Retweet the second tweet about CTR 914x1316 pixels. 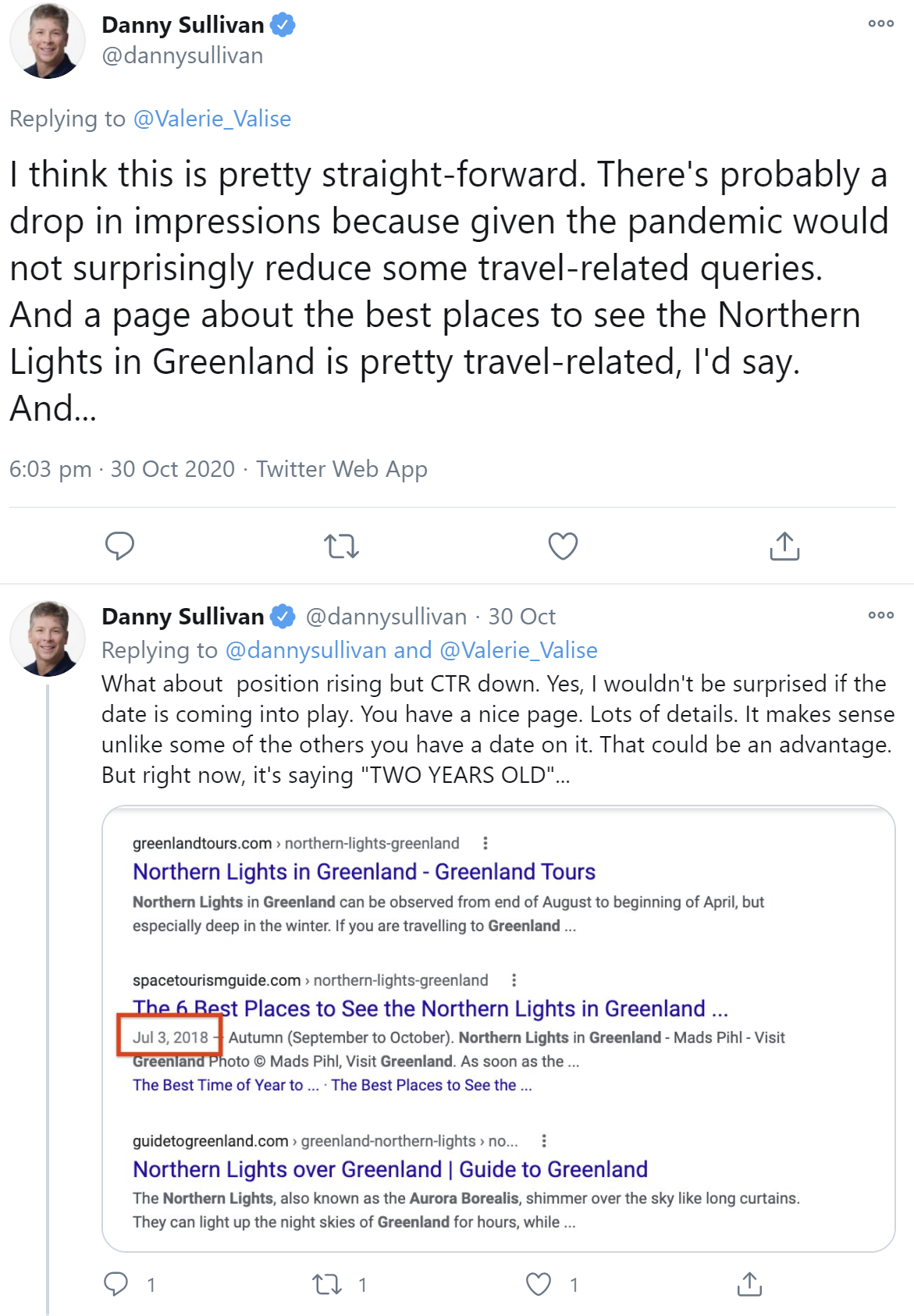click(327, 1284)
